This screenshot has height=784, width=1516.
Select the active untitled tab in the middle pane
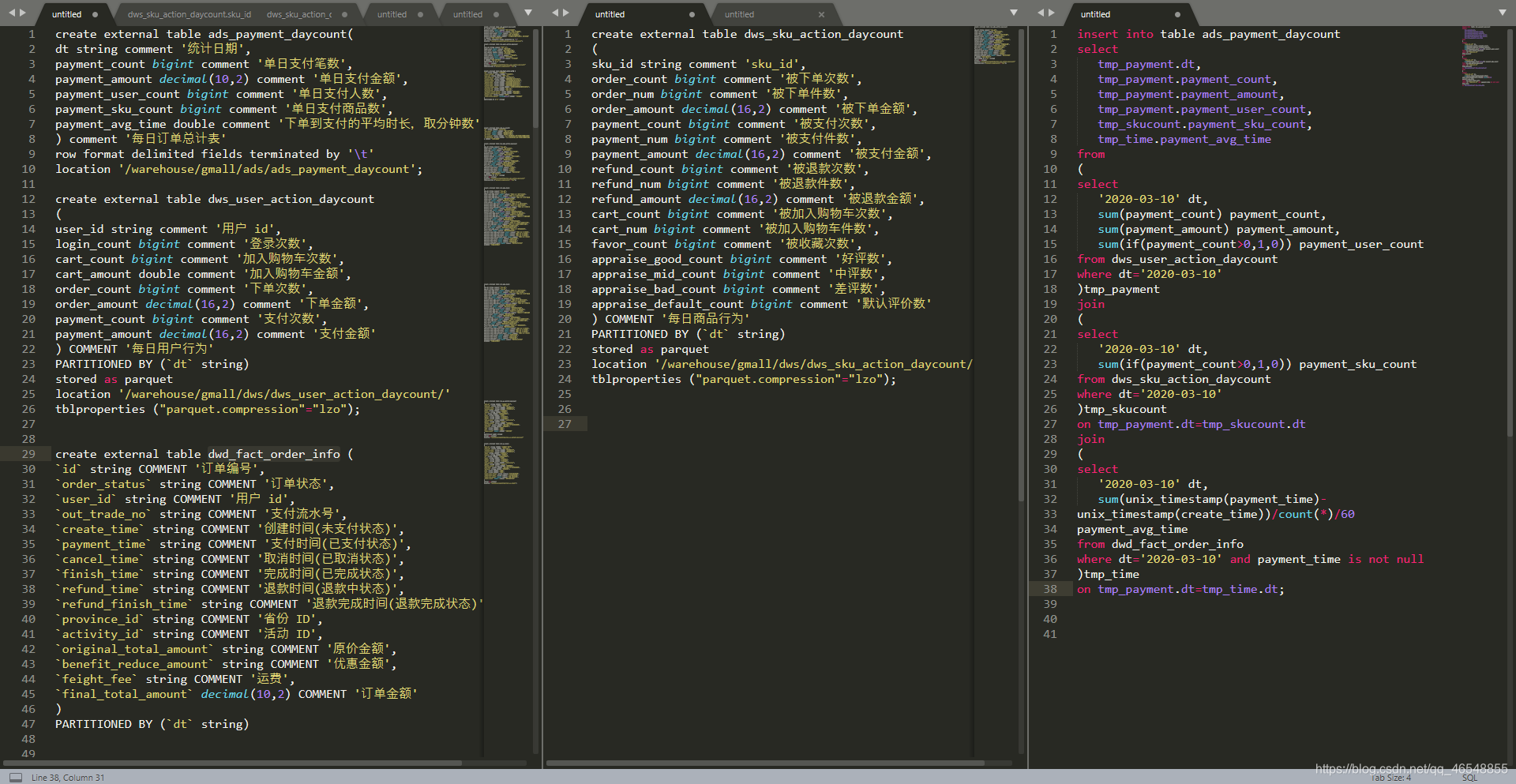[x=644, y=14]
